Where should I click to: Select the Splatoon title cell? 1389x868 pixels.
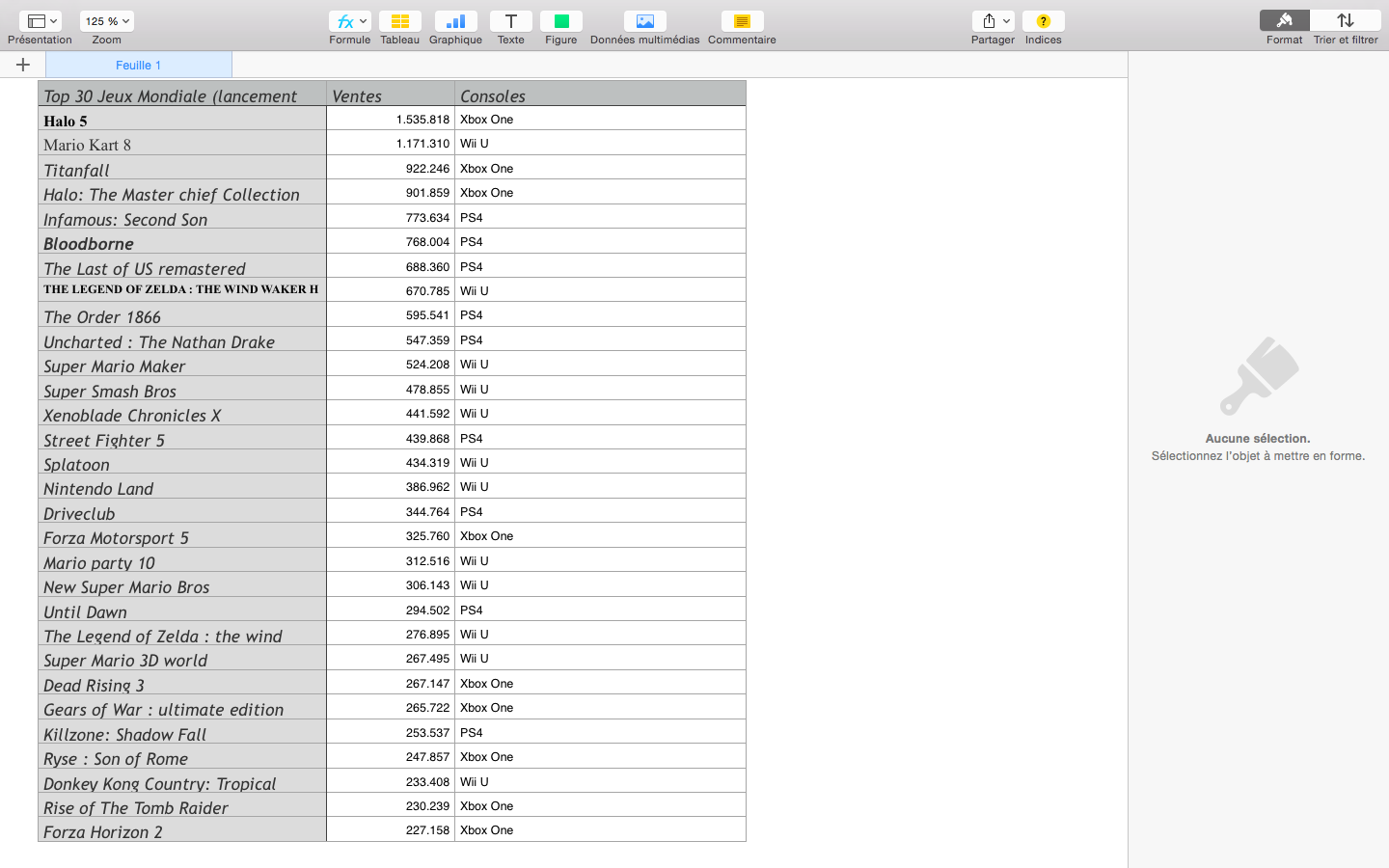(182, 462)
